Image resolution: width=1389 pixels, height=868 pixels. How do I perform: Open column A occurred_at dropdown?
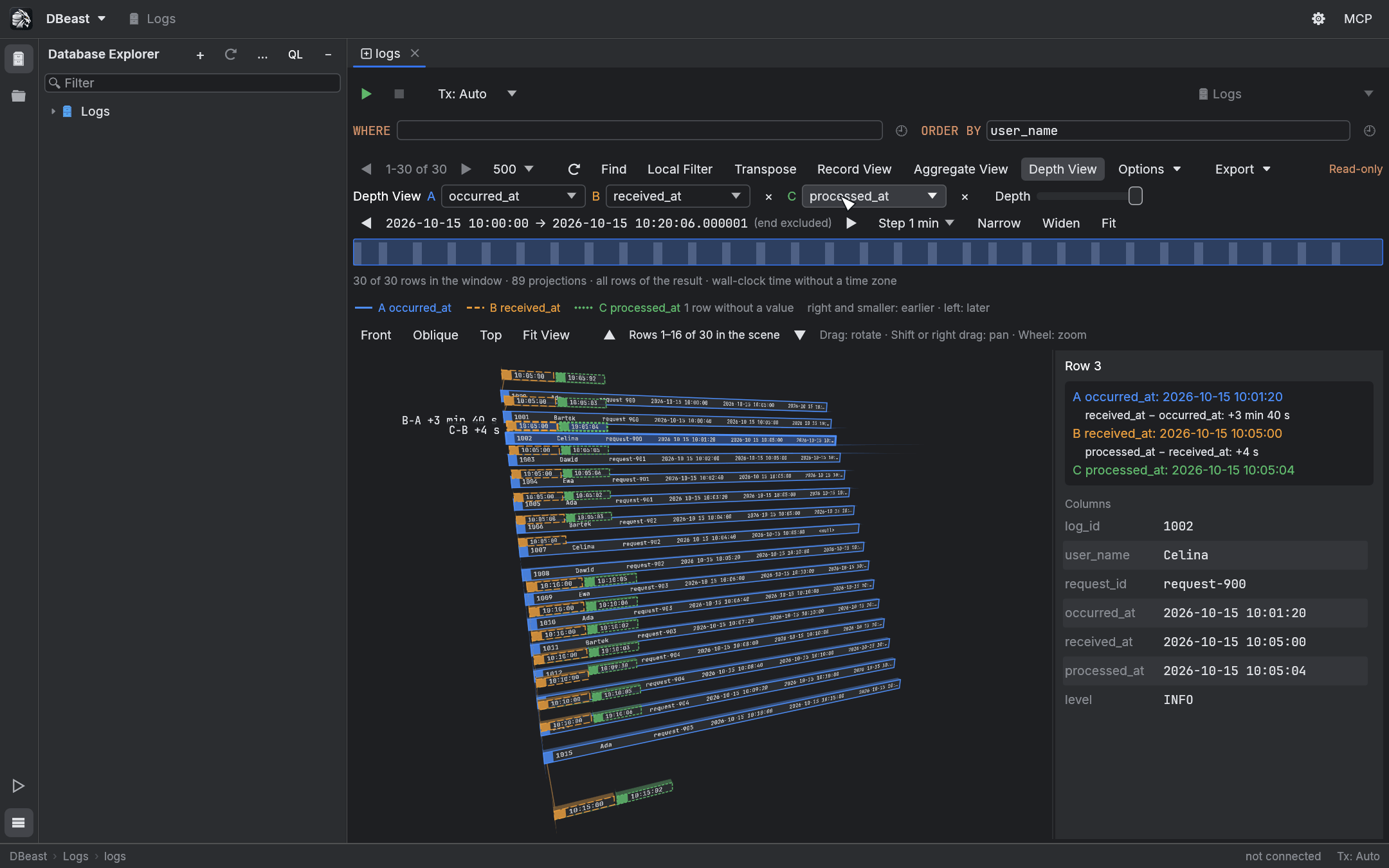pos(513,196)
